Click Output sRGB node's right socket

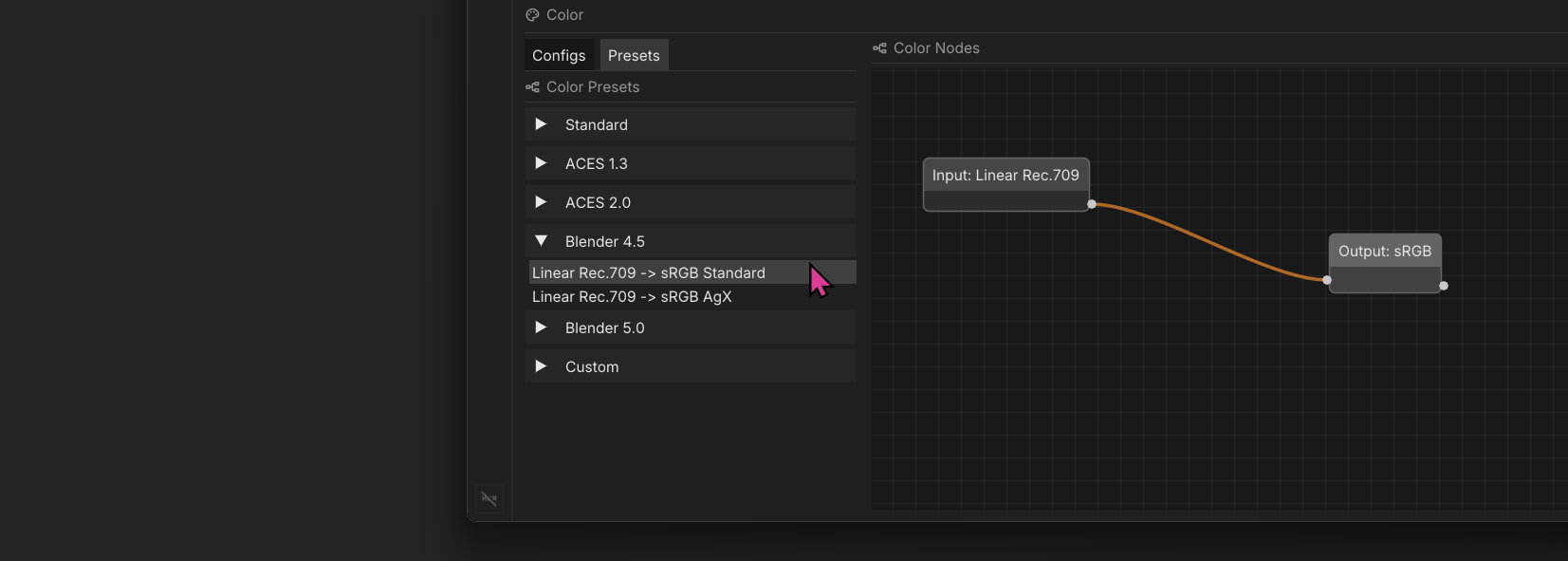(x=1444, y=286)
